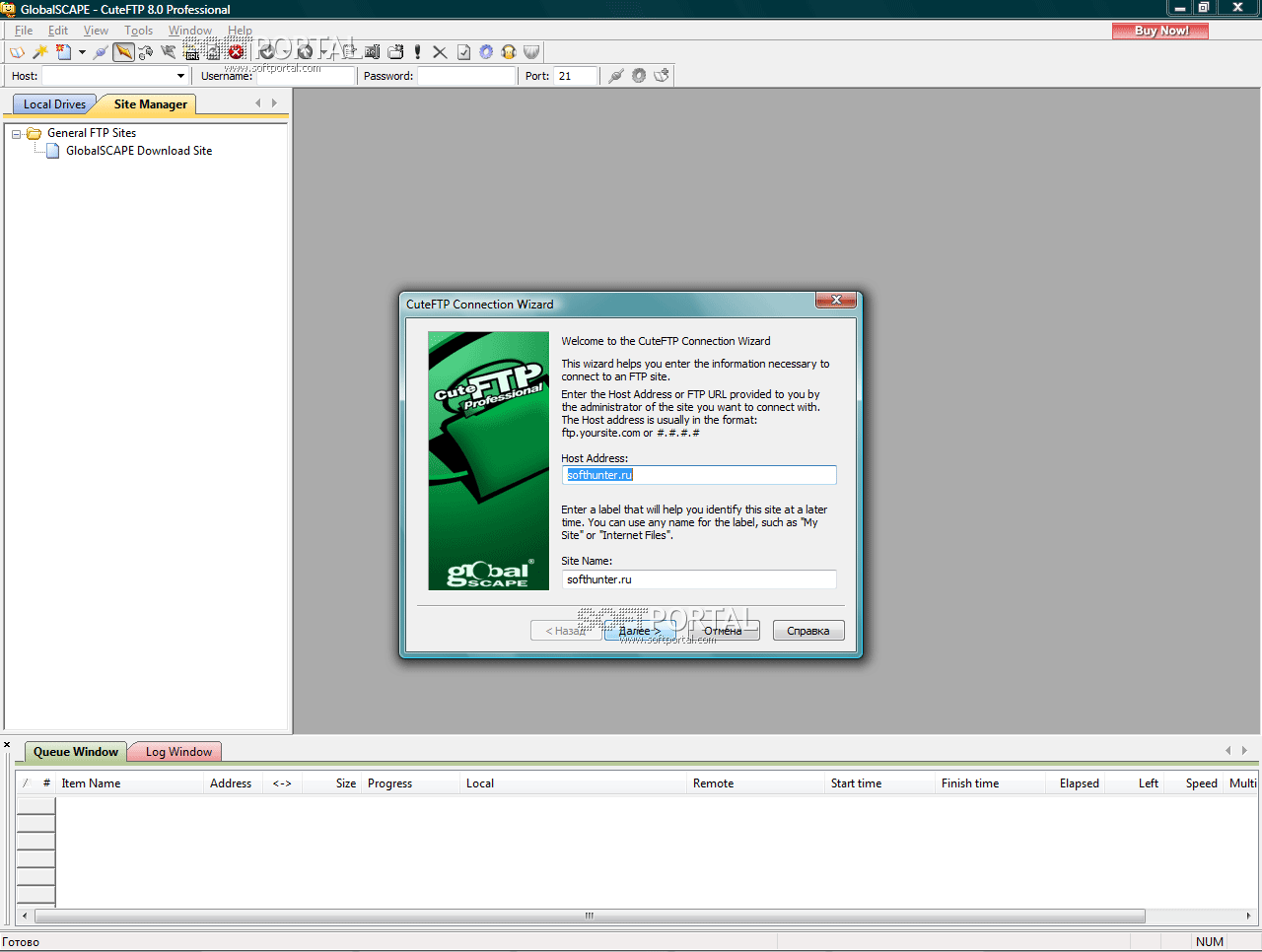The width and height of the screenshot is (1262, 952).
Task: Click the Speed column header
Action: click(x=1194, y=783)
